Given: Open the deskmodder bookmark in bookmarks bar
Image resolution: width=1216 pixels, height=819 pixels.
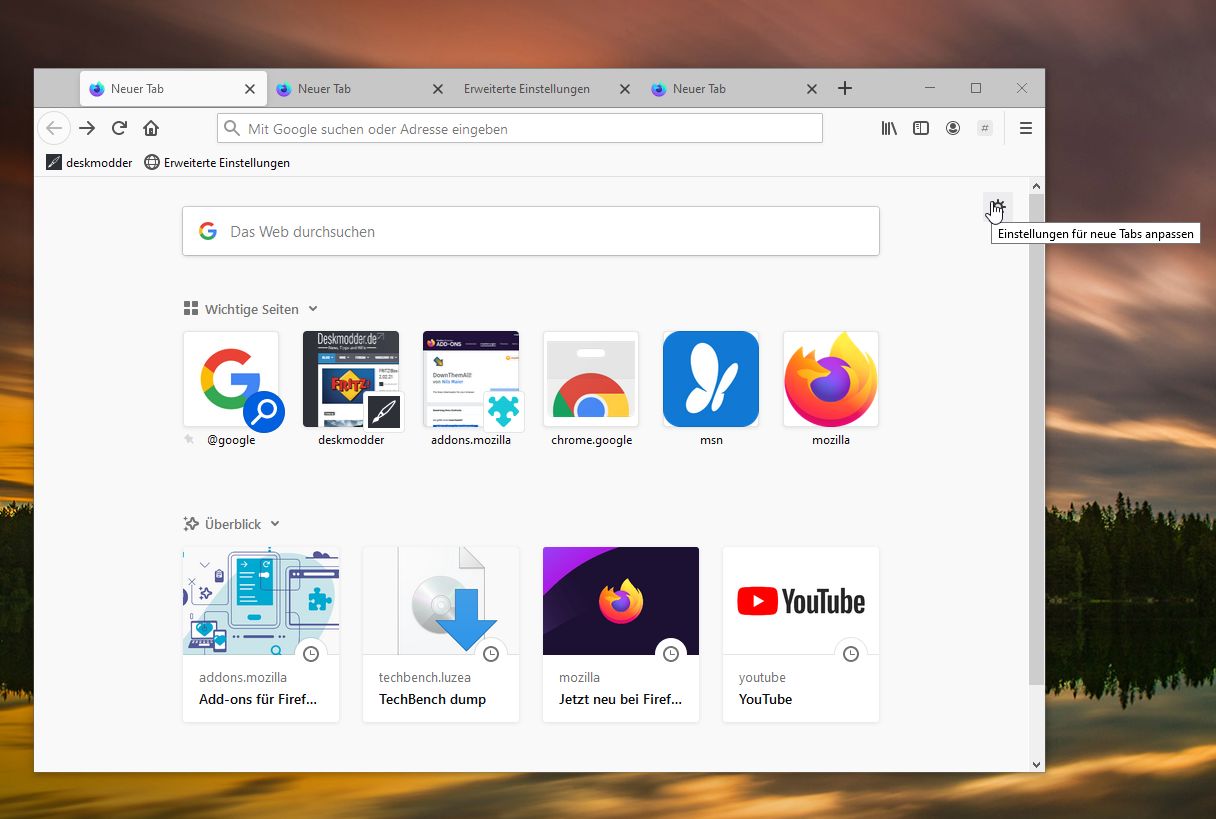Looking at the screenshot, I should coord(89,162).
